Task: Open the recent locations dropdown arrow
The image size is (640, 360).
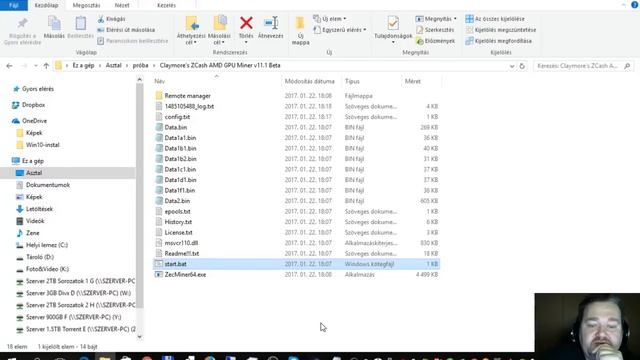Action: point(36,66)
